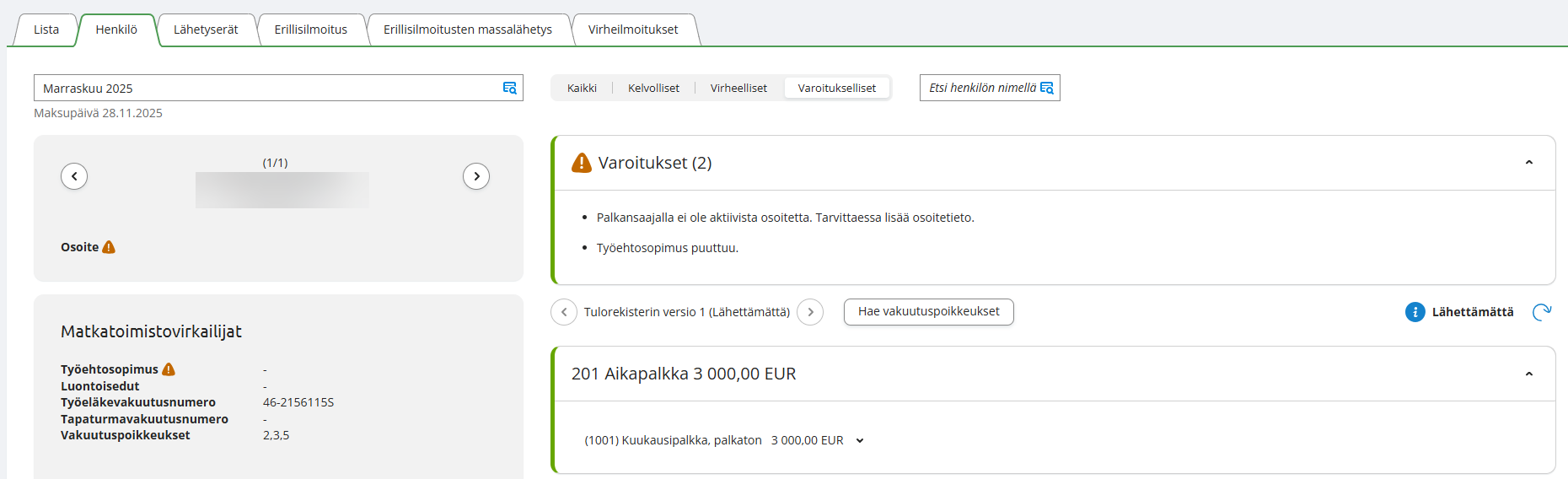
Task: Click Hae vakuutuspoikkeukset button
Action: [929, 312]
